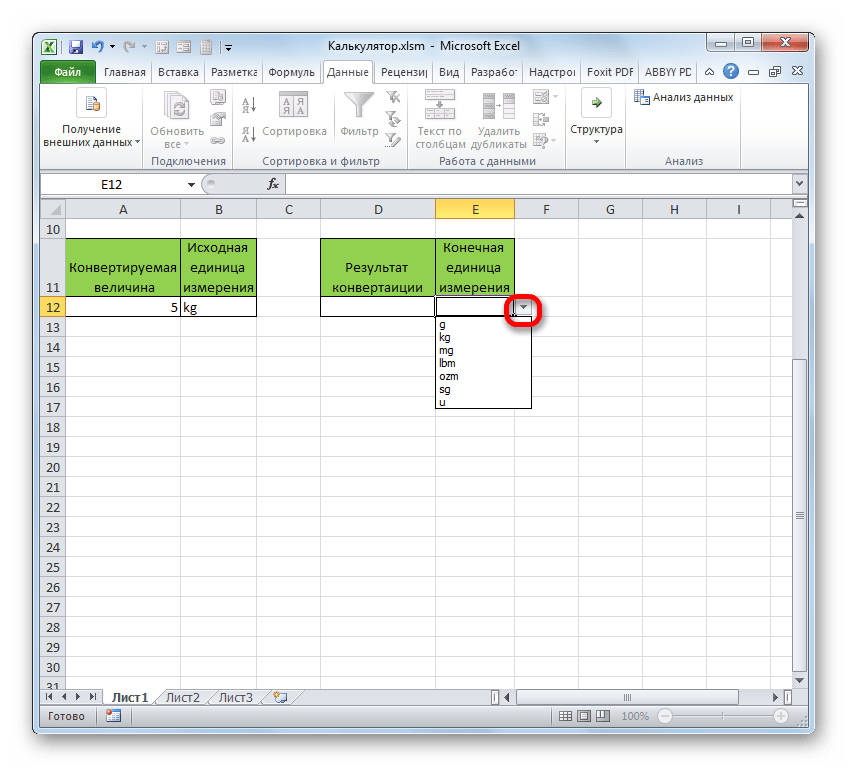The height and width of the screenshot is (767, 848).
Task: Choose 'kg' from the dropdown list
Action: pos(483,338)
